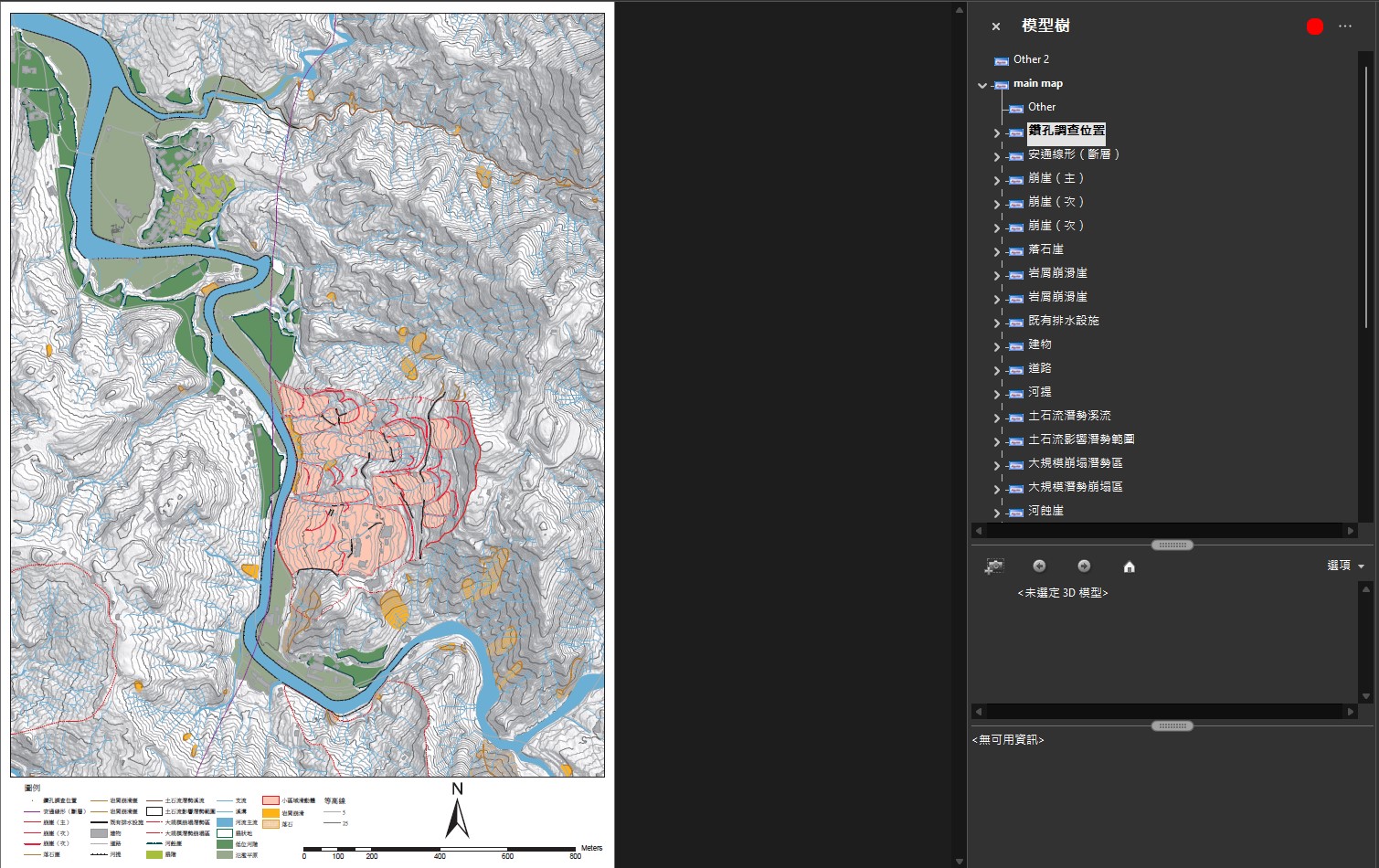Image resolution: width=1379 pixels, height=868 pixels.
Task: Click the layer icon beside 安通線形(斷層)
Action: point(1016,155)
